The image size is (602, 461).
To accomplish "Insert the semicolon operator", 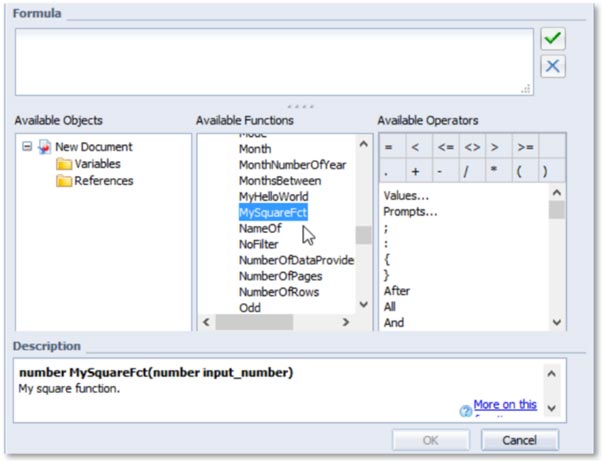I will pyautogui.click(x=386, y=228).
